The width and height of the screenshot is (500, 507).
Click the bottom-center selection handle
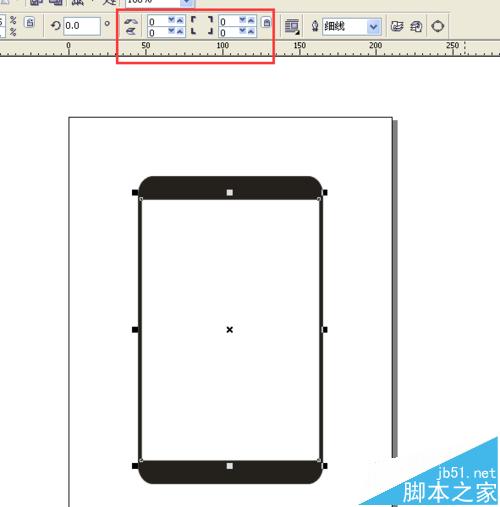coord(230,466)
